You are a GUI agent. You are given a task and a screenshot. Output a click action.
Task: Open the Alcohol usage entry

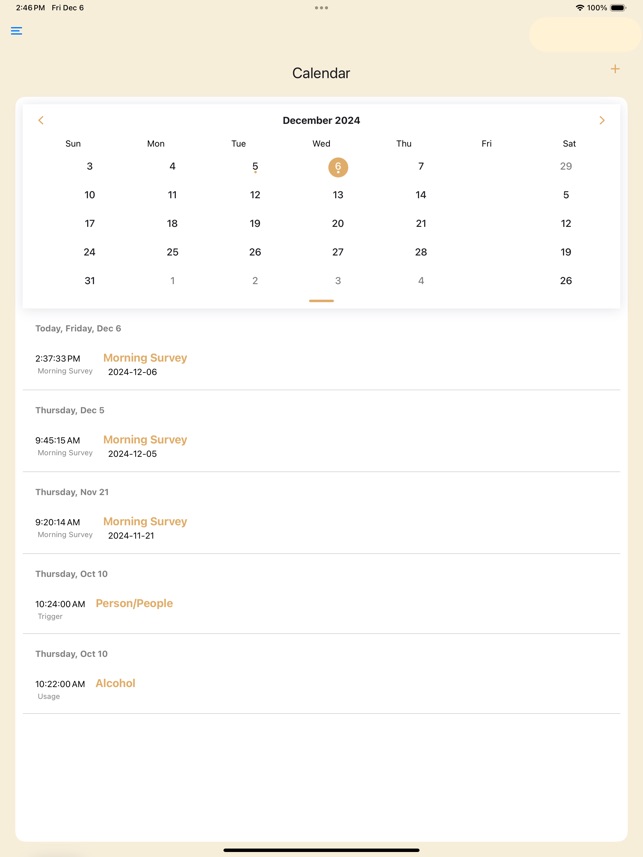point(115,683)
